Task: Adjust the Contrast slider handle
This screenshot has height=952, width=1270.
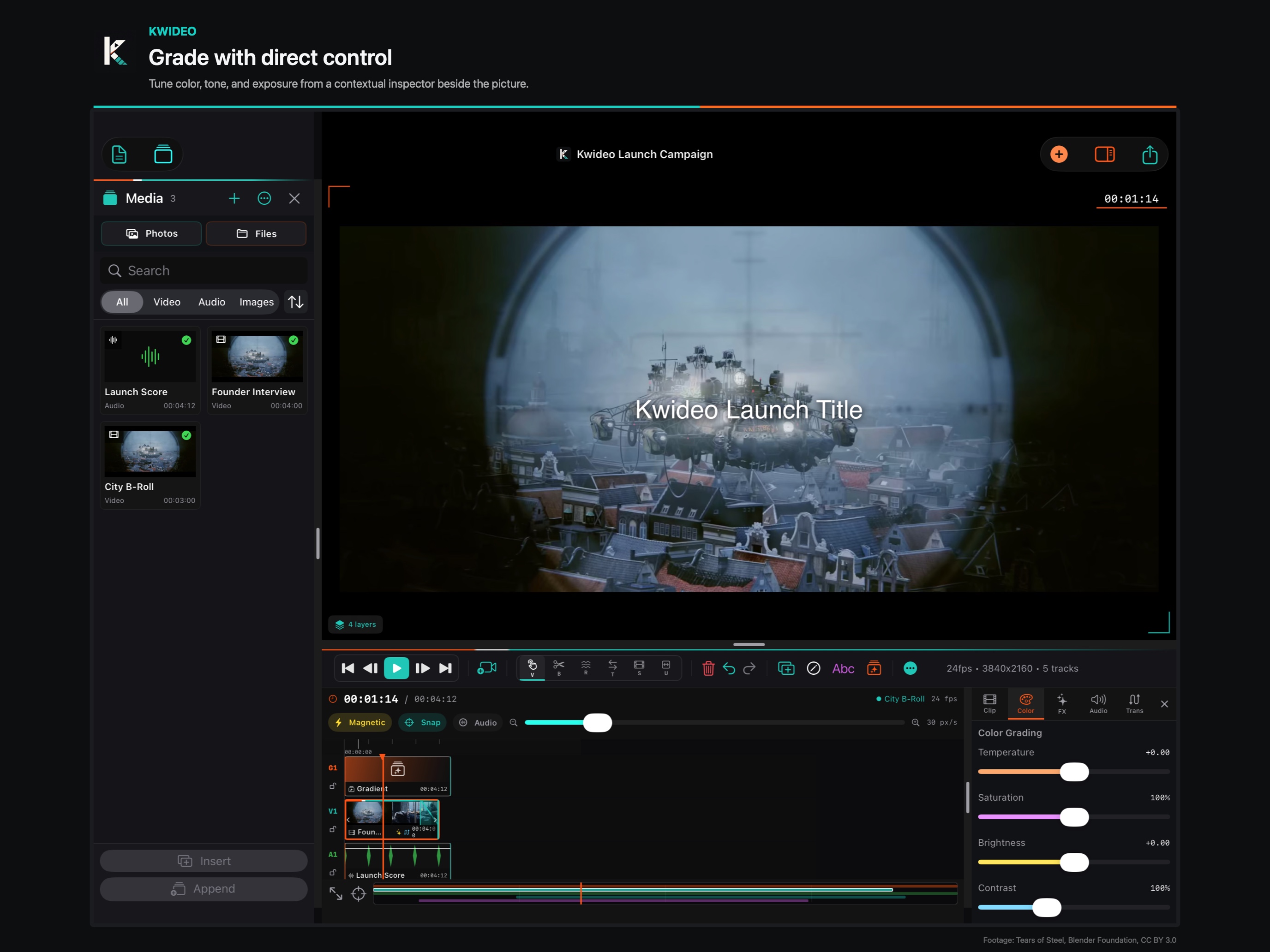Action: click(x=1046, y=907)
